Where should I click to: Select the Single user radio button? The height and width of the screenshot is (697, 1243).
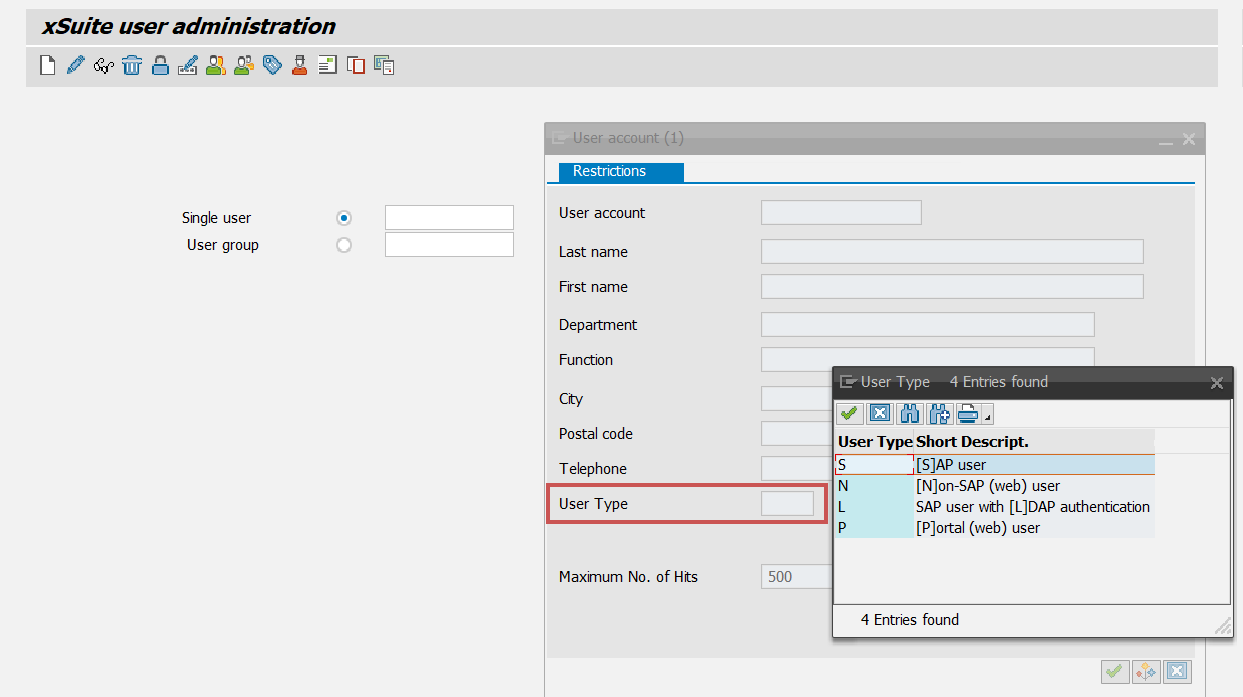(344, 218)
